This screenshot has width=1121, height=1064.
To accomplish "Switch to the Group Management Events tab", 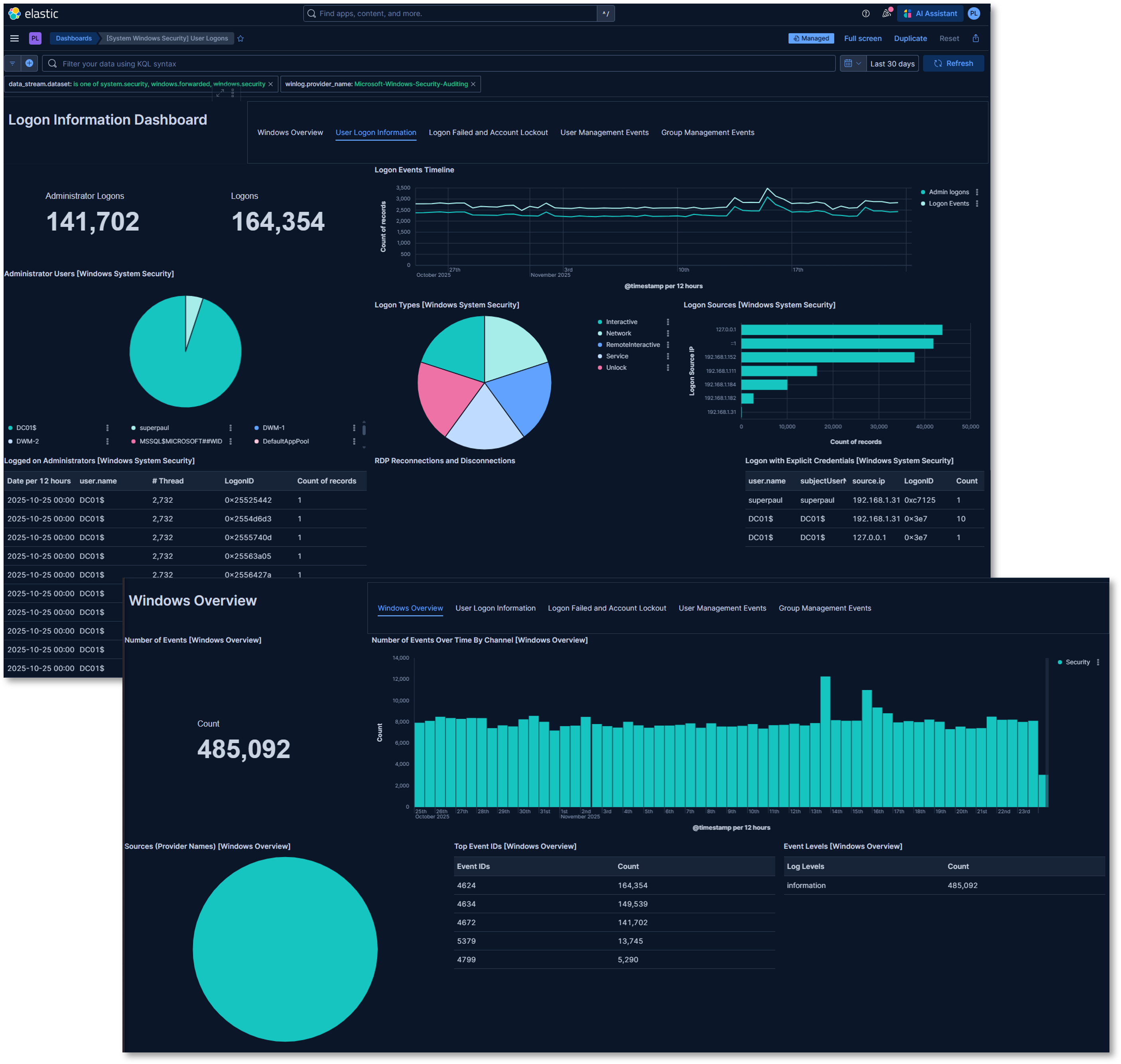I will coord(707,132).
